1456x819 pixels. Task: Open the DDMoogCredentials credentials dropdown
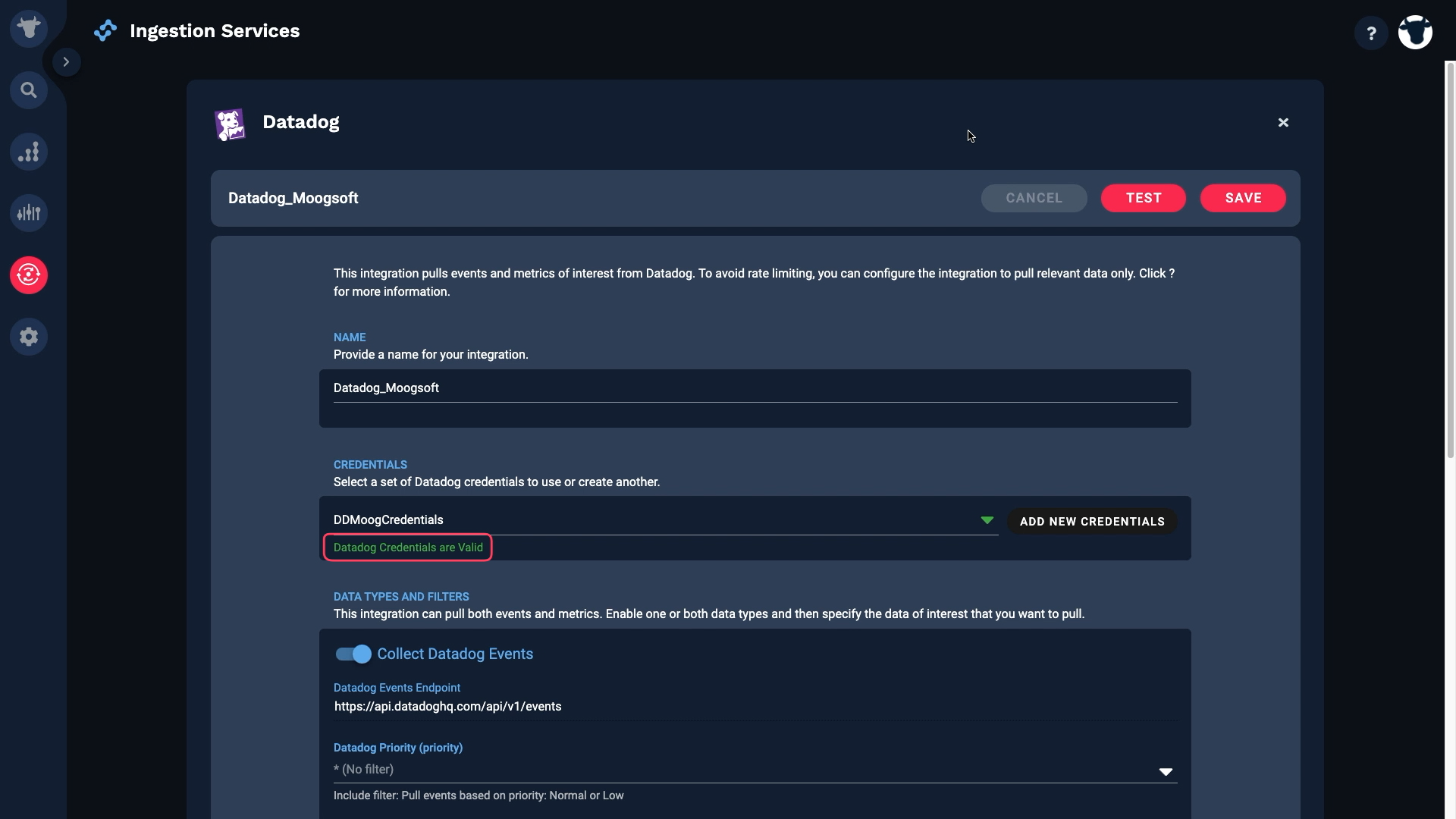(665, 520)
